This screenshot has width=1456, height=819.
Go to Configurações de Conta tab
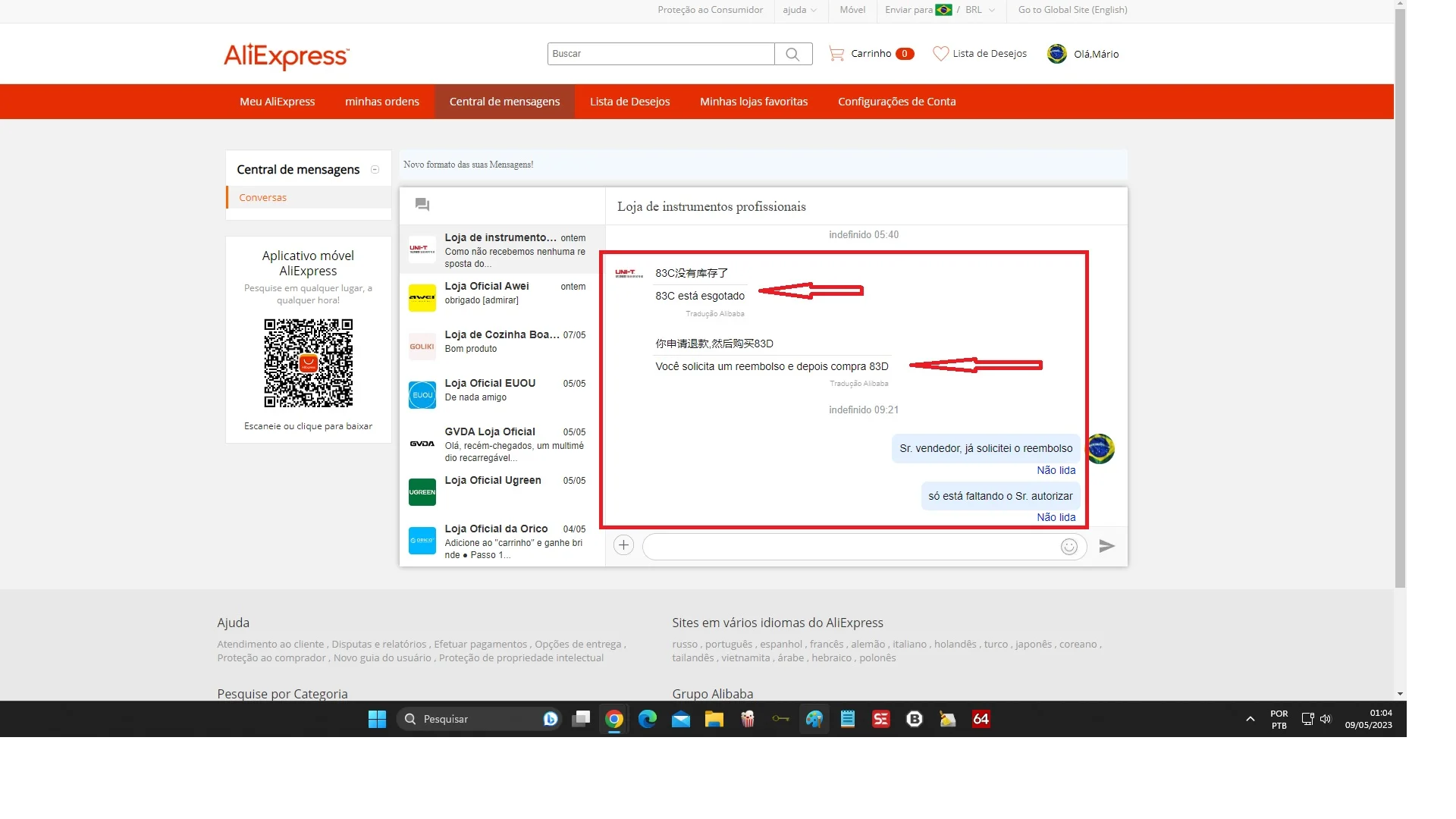896,102
